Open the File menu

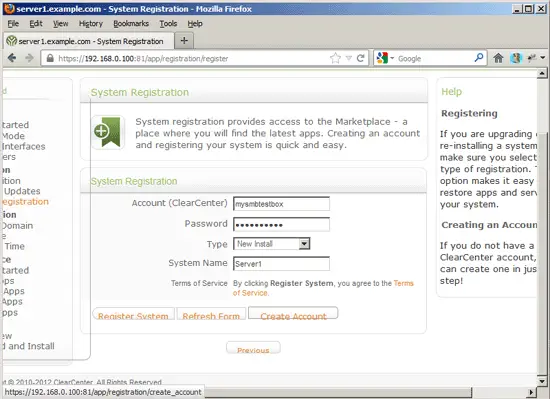(13, 23)
